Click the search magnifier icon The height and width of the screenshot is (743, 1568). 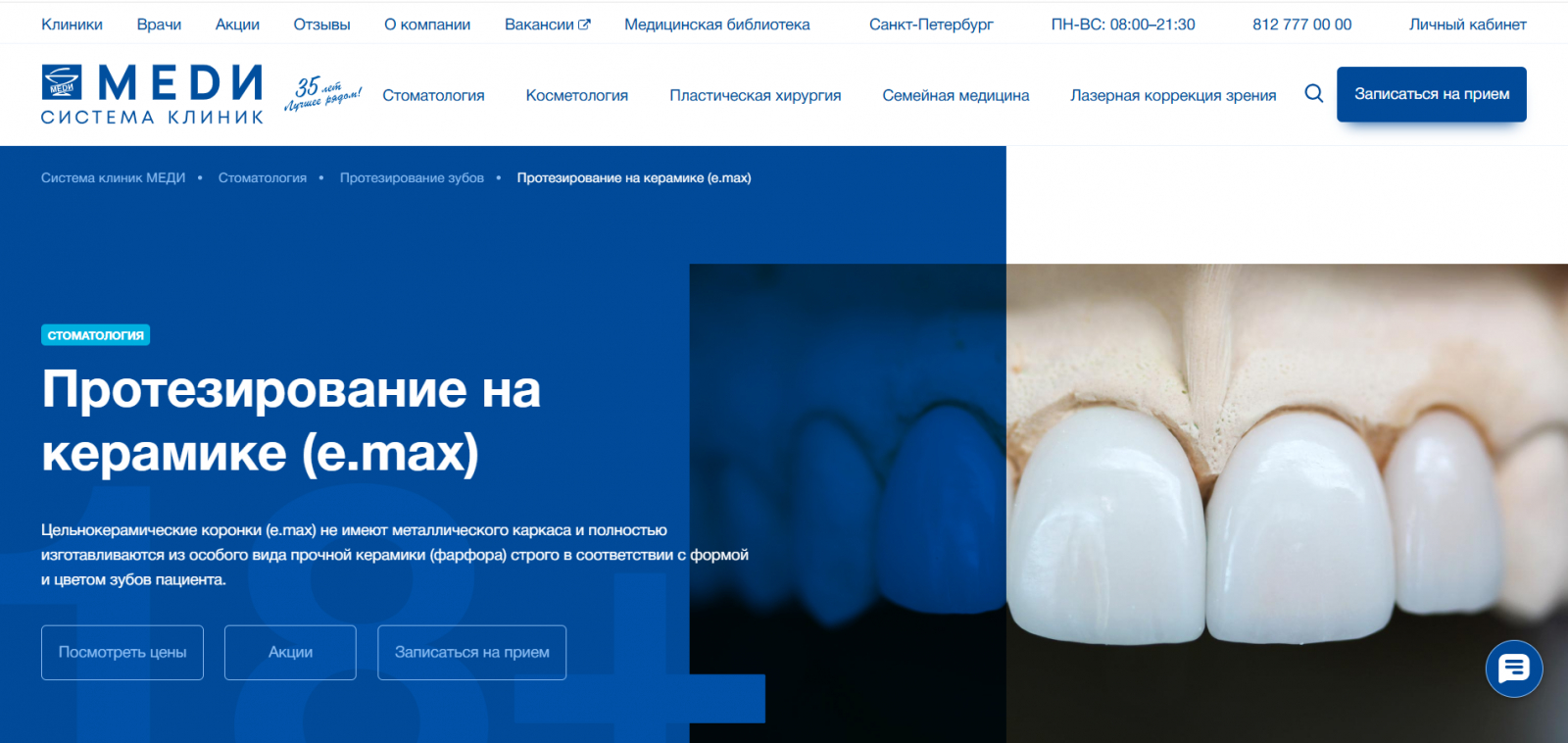click(1314, 94)
